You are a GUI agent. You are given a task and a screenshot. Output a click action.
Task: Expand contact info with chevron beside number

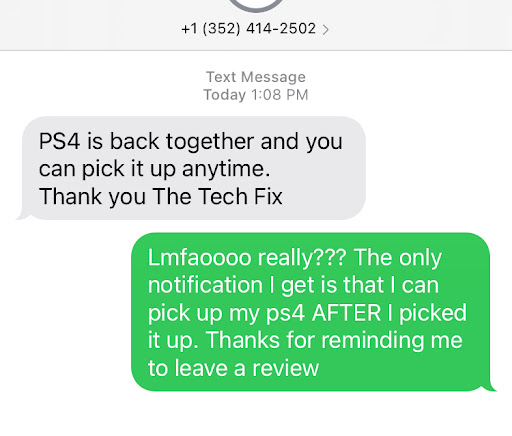[x=326, y=30]
